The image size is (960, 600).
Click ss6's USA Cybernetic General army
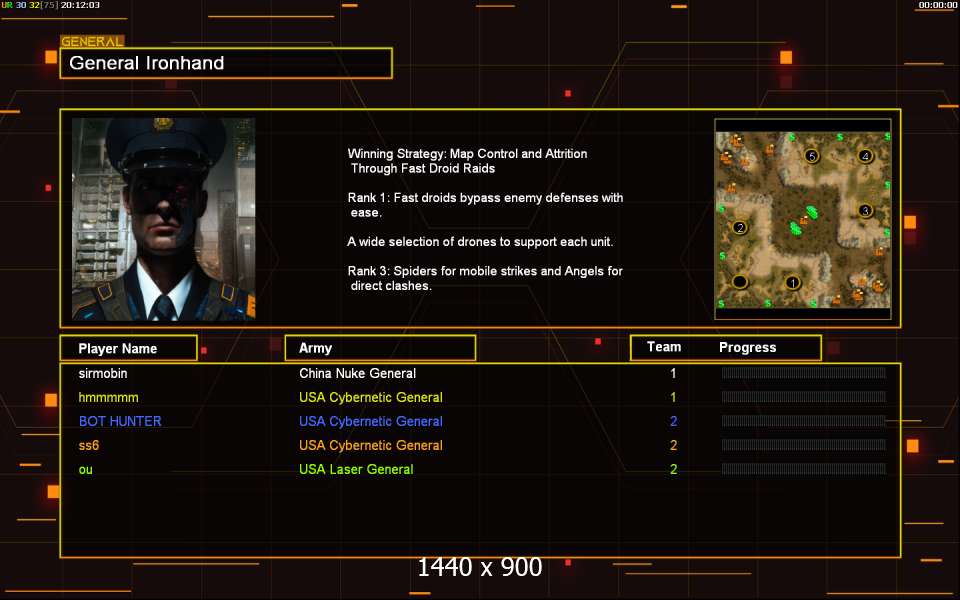pyautogui.click(x=370, y=445)
